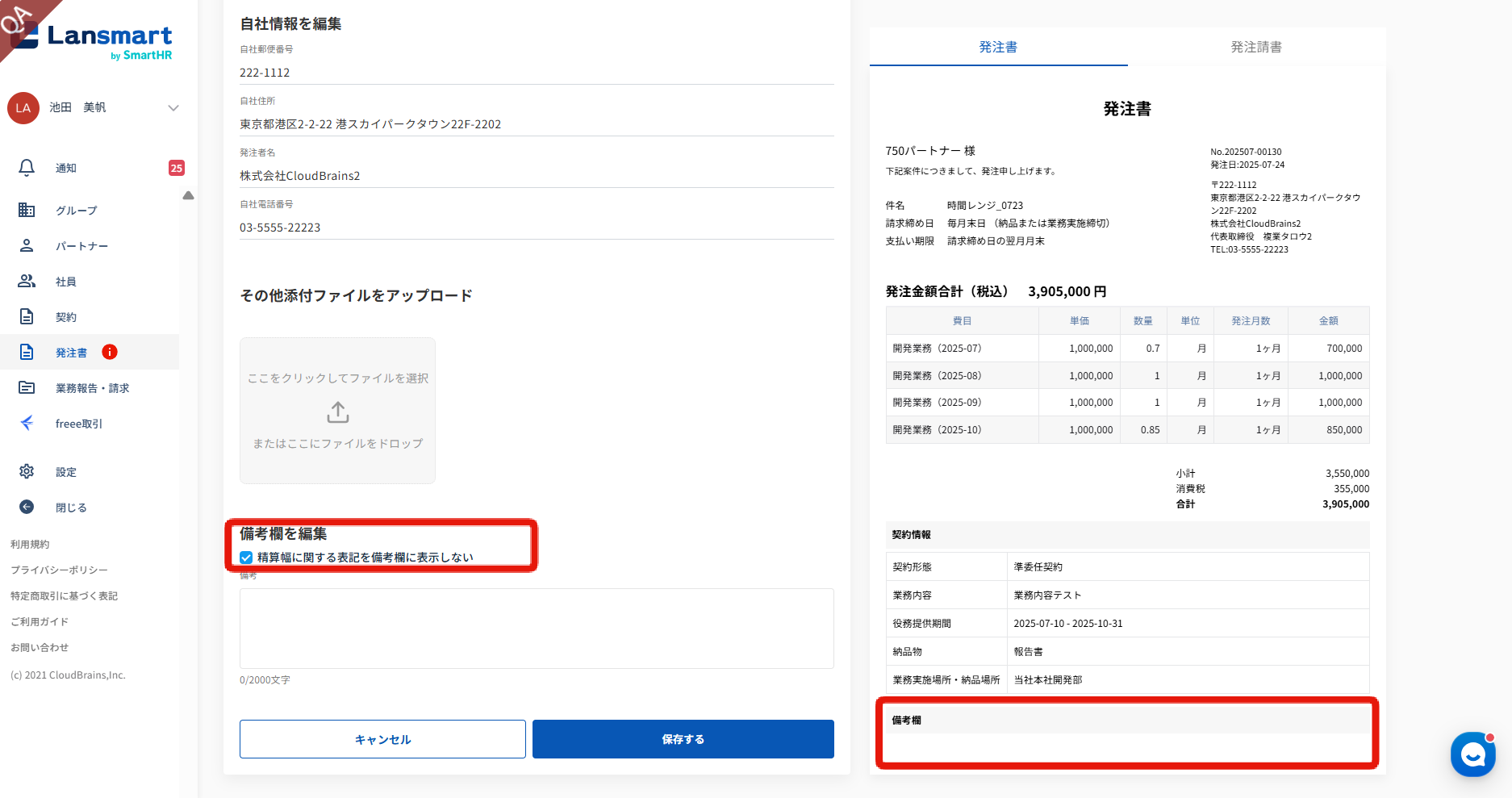Switch to the 発注請書 tab
This screenshot has width=1512, height=798.
pyautogui.click(x=1255, y=48)
